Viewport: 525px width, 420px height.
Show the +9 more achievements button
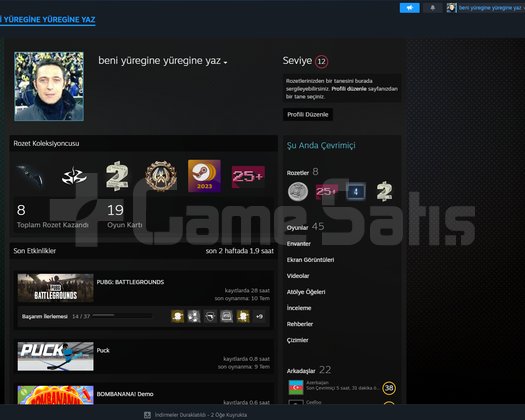pyautogui.click(x=259, y=316)
